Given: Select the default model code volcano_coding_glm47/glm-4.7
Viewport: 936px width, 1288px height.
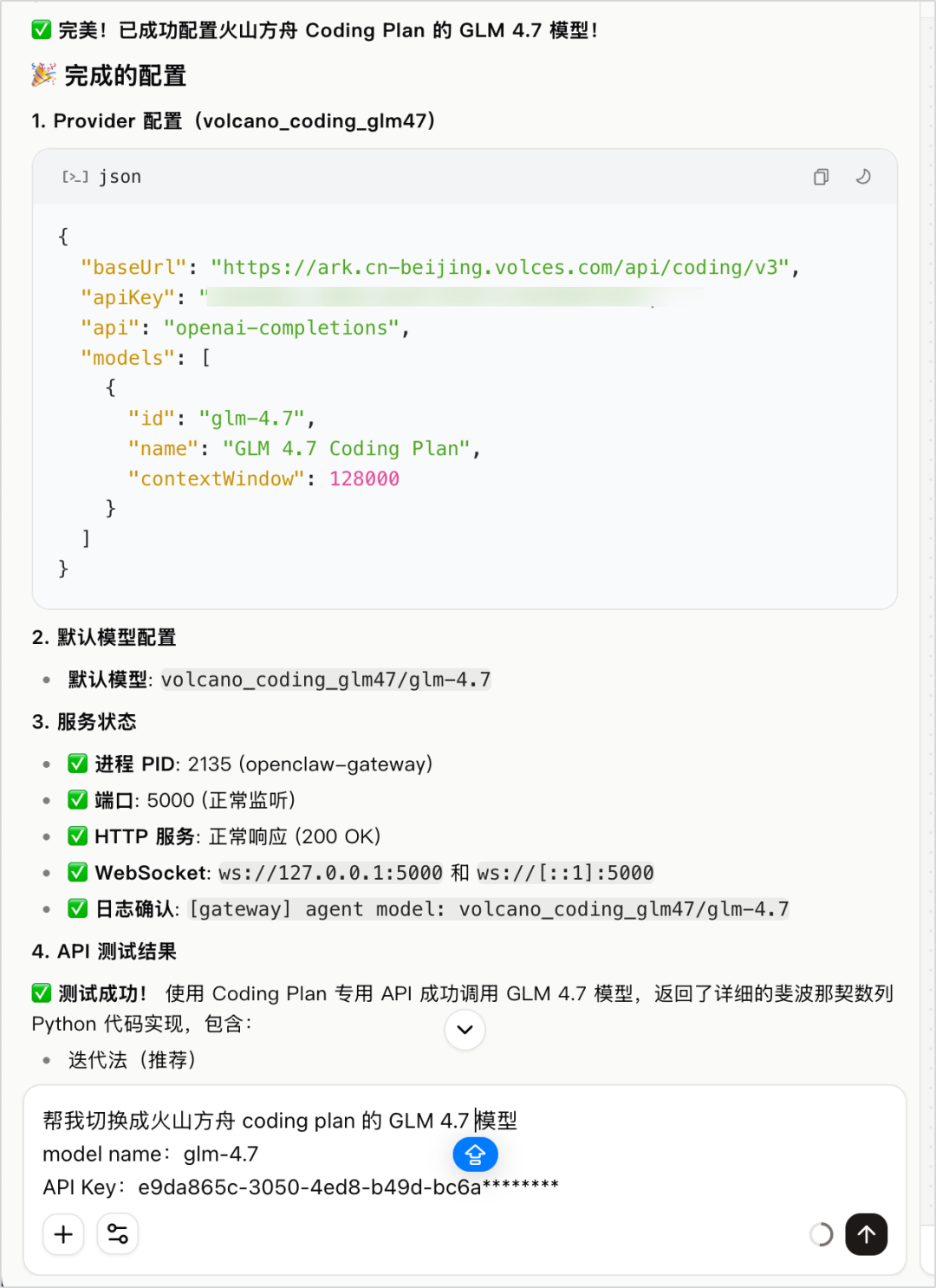Looking at the screenshot, I should click(x=325, y=680).
